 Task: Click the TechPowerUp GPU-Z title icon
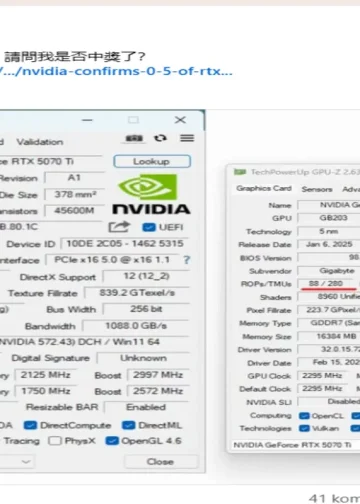[240, 172]
